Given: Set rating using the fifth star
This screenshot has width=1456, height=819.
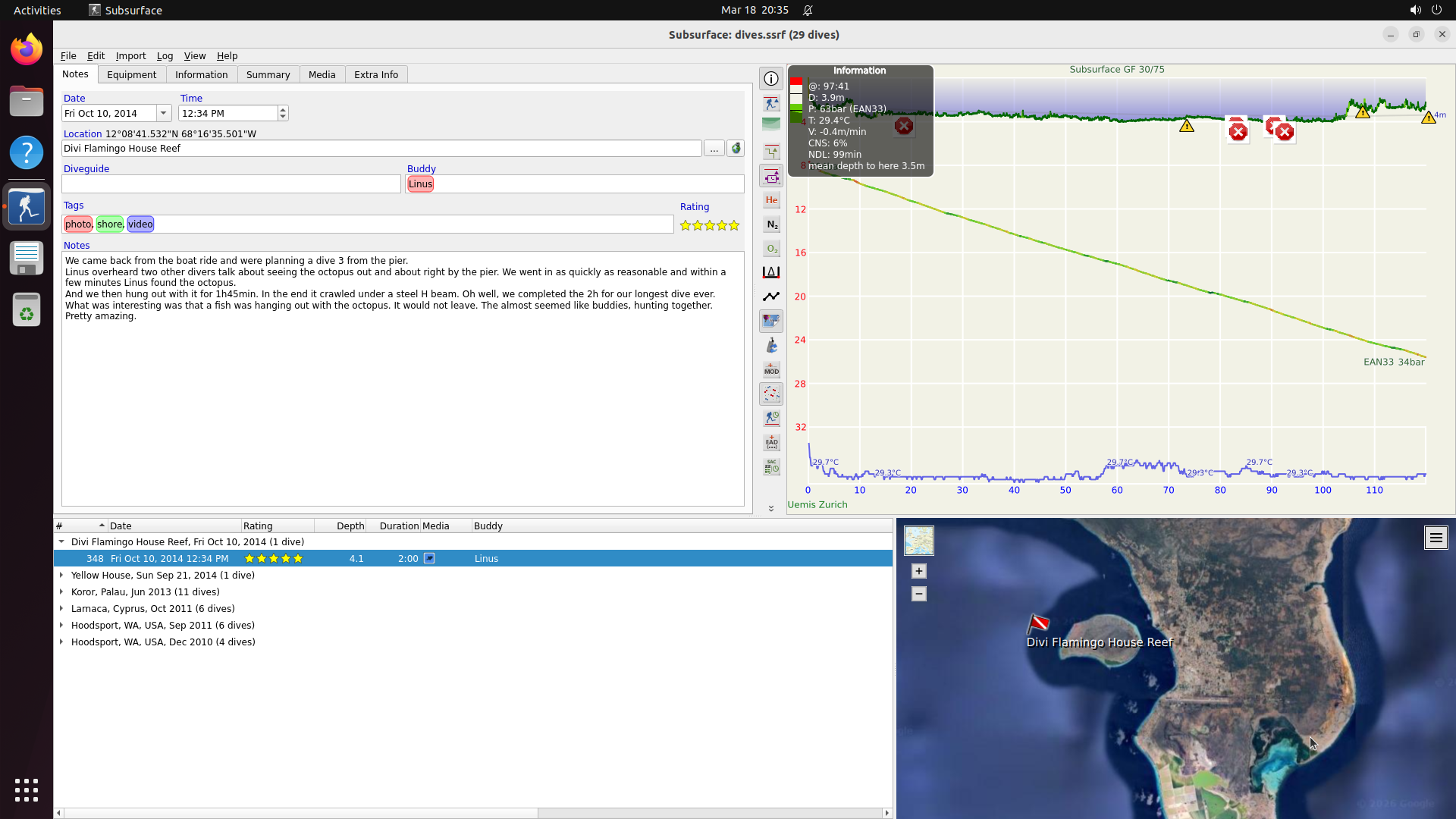Looking at the screenshot, I should click(734, 226).
